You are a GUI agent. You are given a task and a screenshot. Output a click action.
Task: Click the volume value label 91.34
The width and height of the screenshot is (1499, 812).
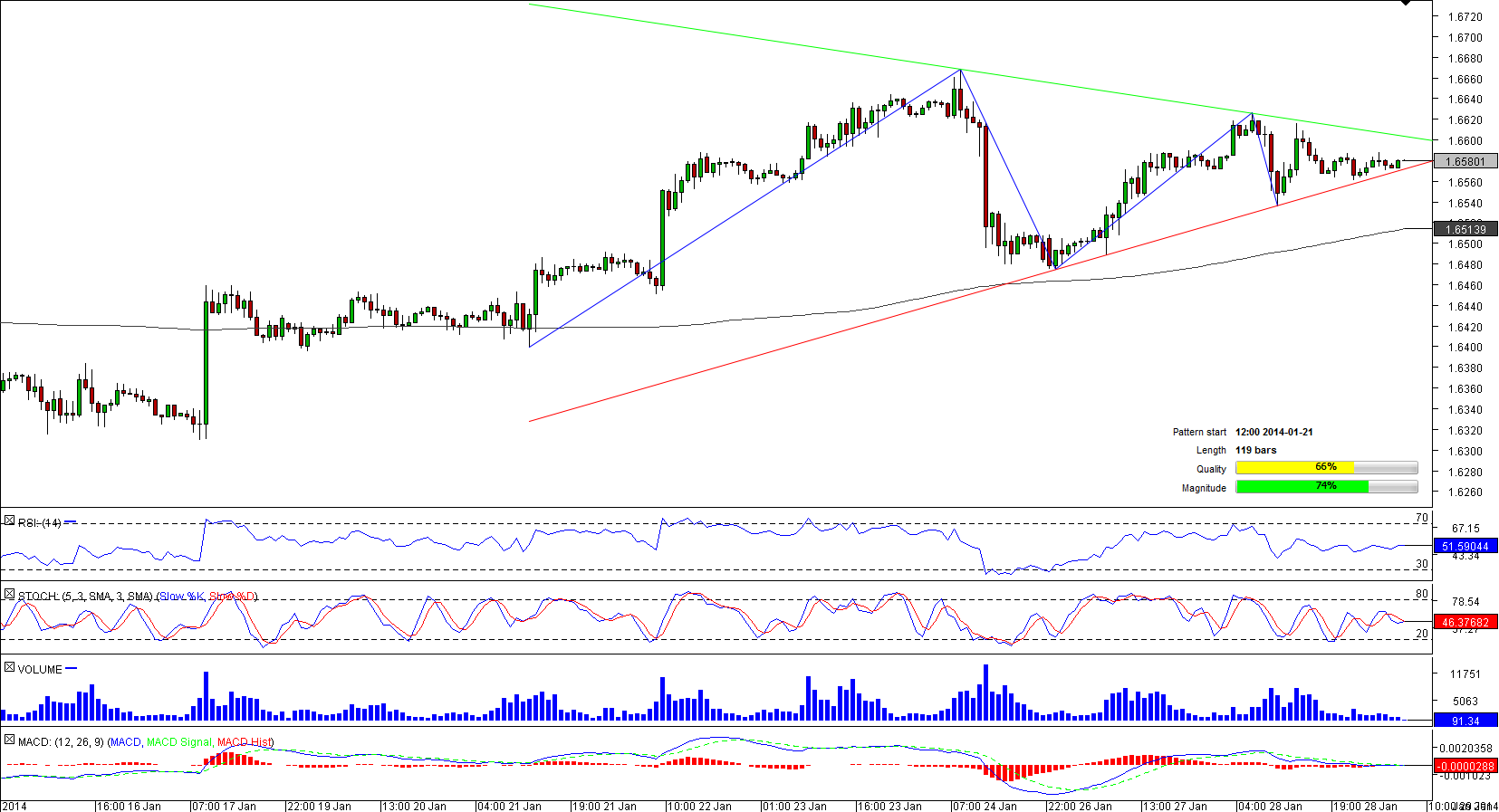click(1465, 721)
